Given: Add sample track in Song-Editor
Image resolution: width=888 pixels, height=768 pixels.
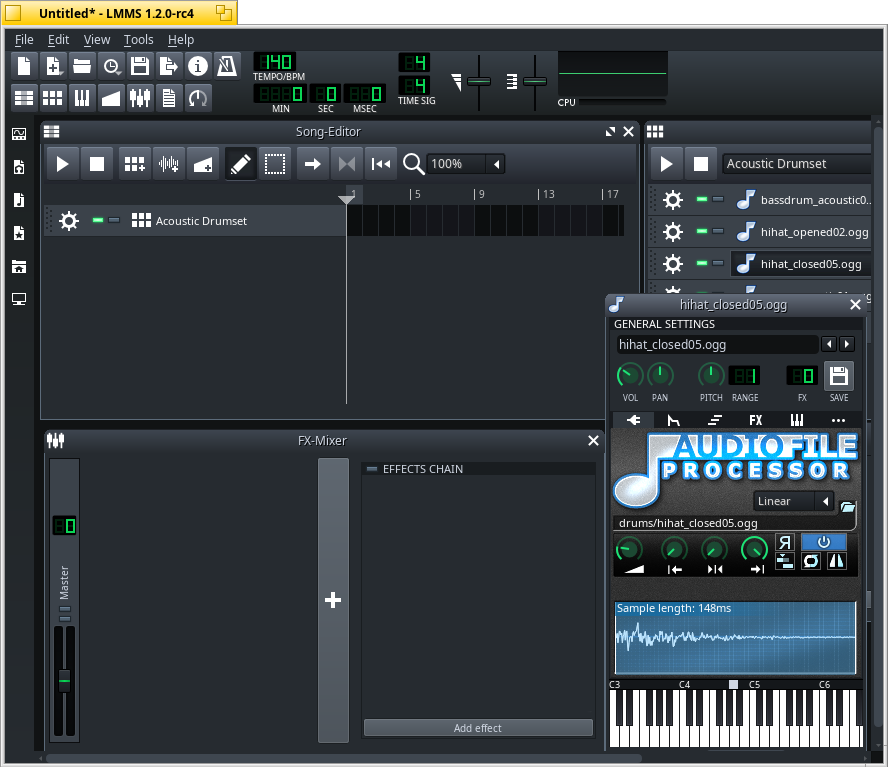Looking at the screenshot, I should (x=169, y=164).
